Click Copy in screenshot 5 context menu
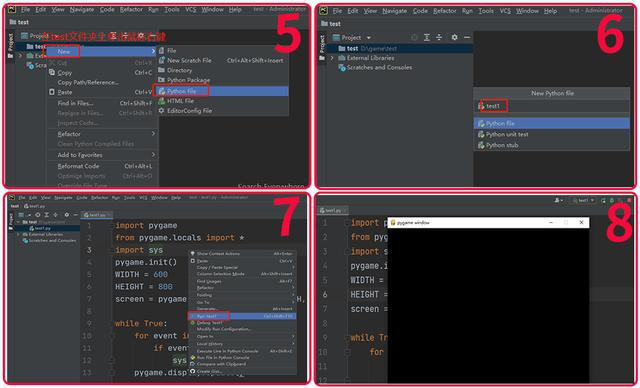Image resolution: width=640 pixels, height=388 pixels. point(101,73)
